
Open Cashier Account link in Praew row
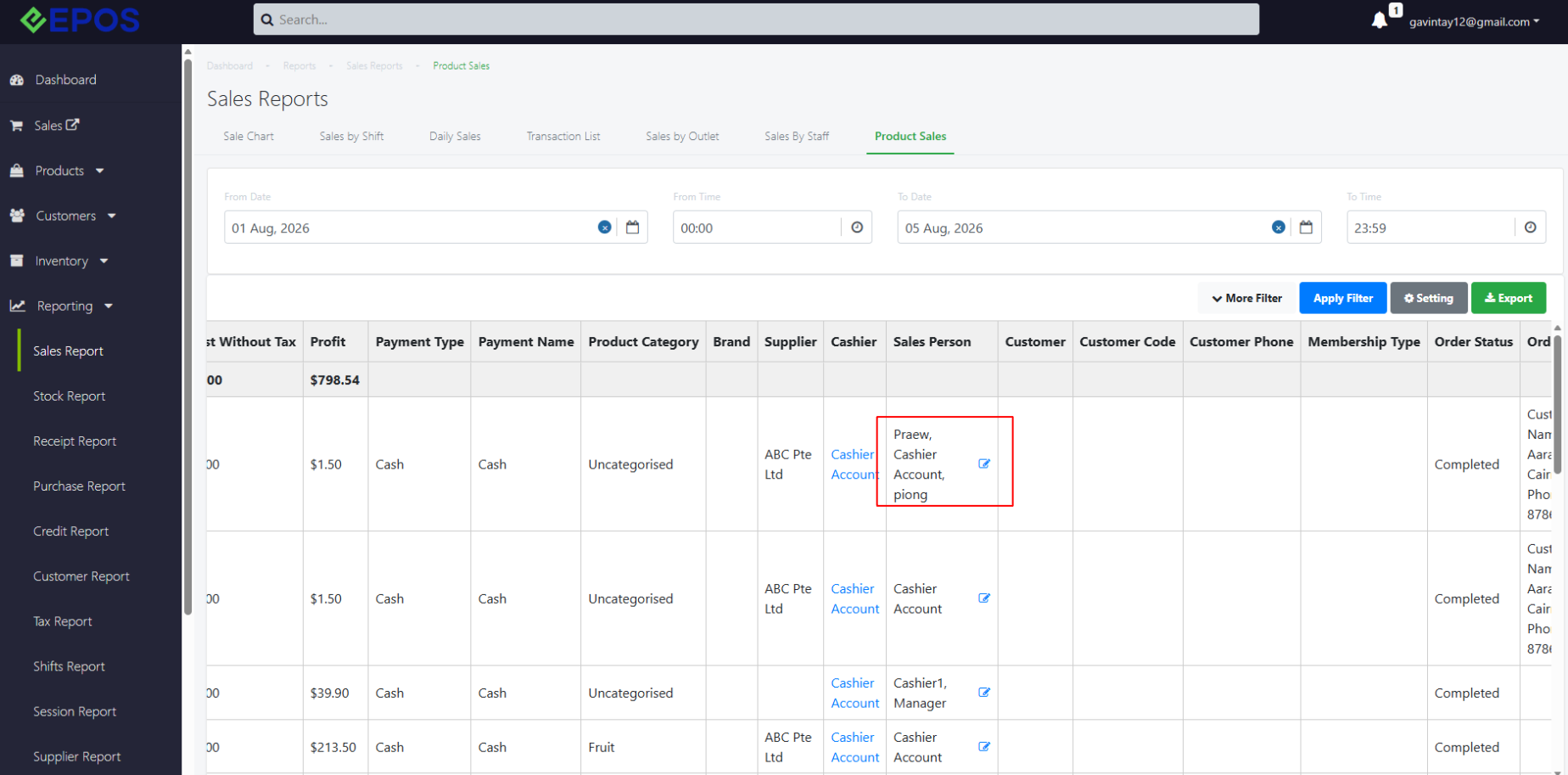(854, 464)
